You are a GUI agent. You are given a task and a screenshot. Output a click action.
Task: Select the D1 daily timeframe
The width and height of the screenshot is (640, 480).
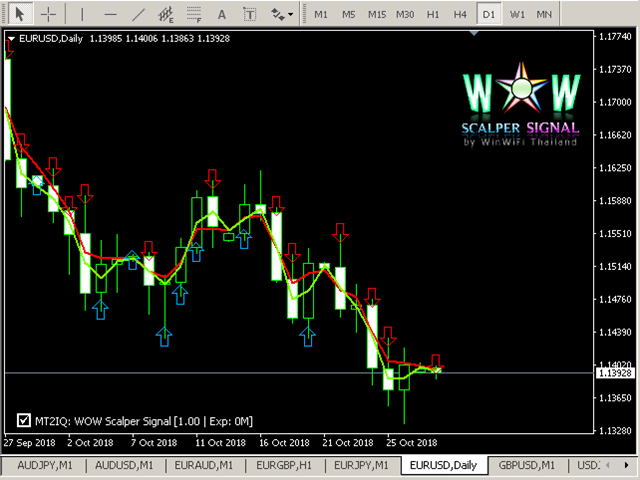[x=489, y=14]
